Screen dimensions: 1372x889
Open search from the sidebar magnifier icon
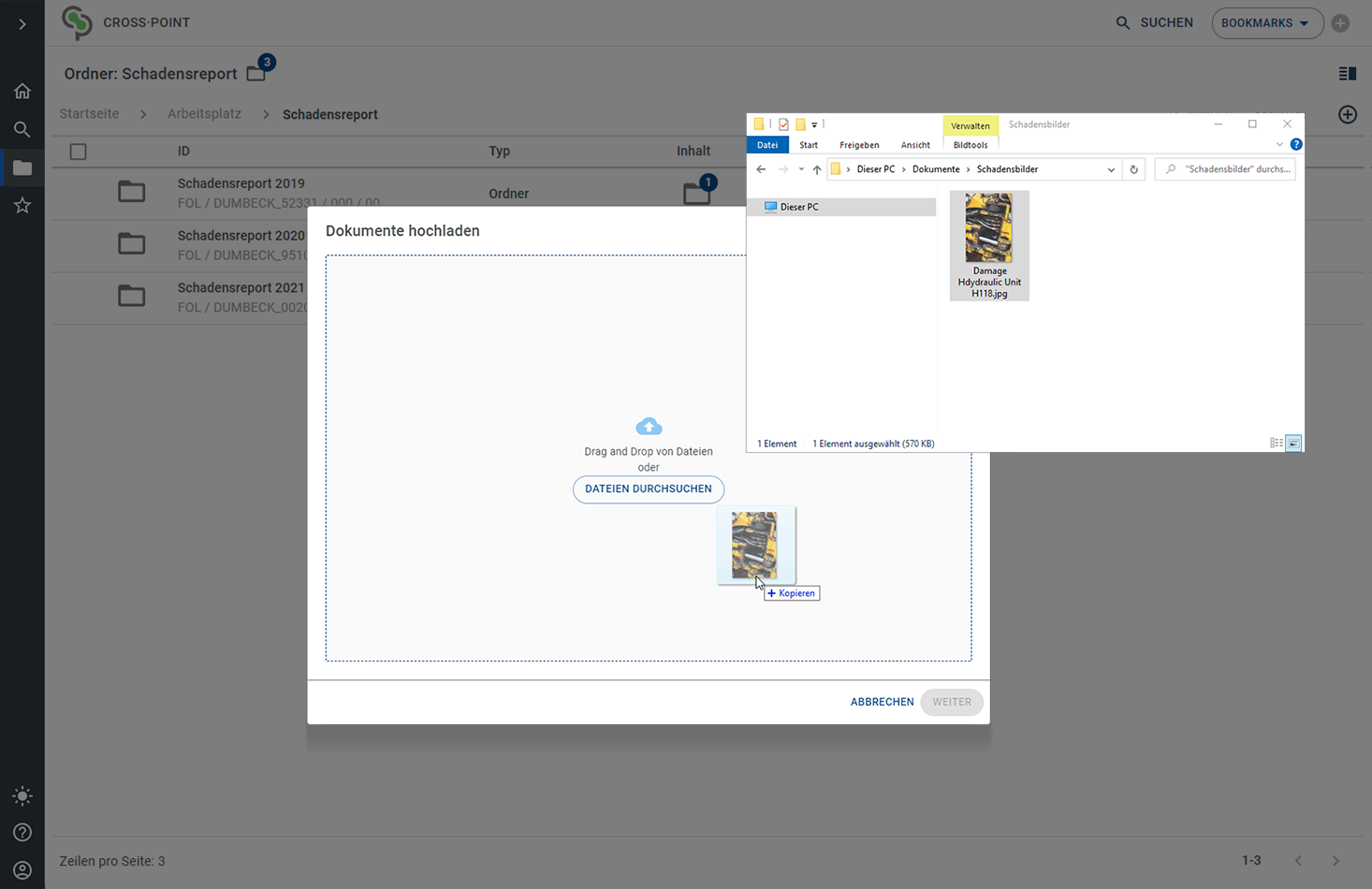22,129
